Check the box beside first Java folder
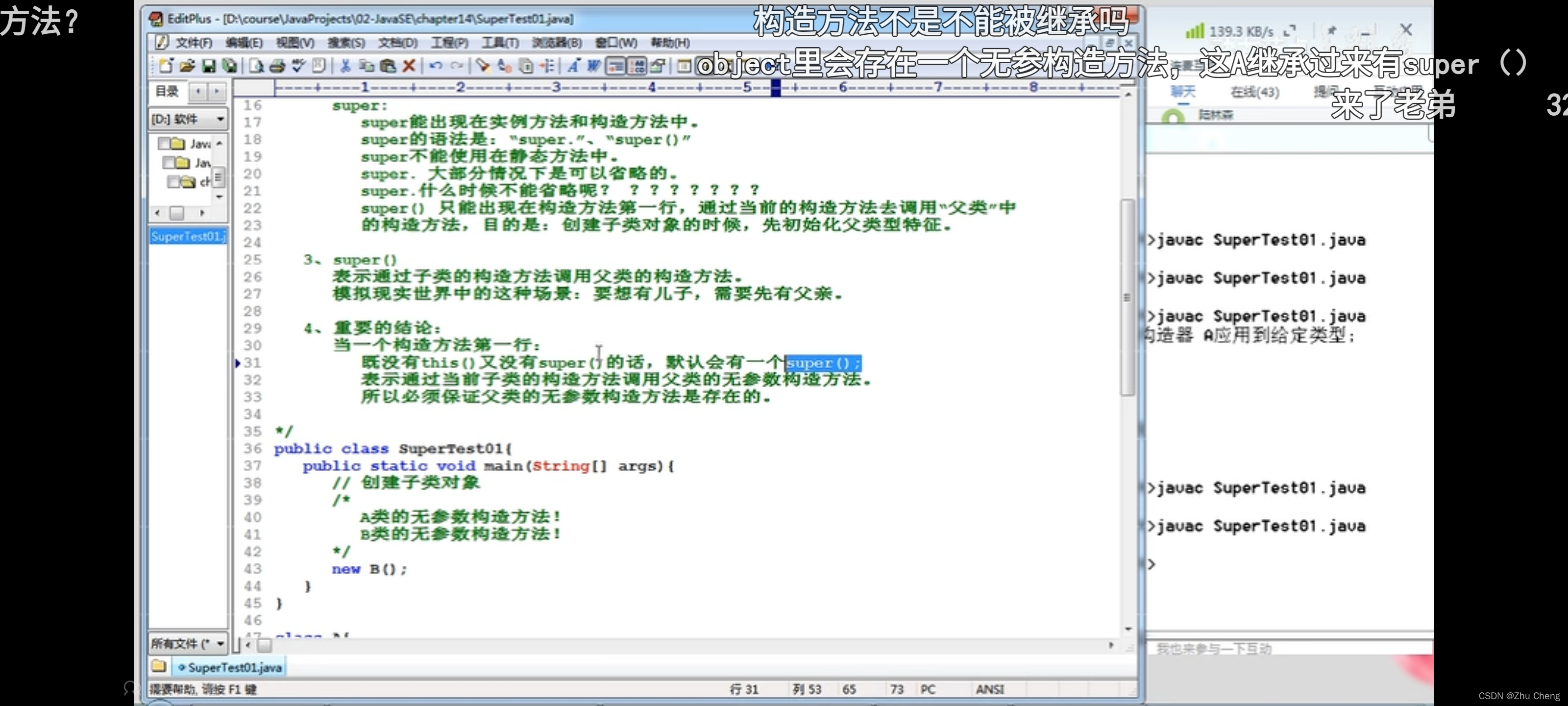 164,144
